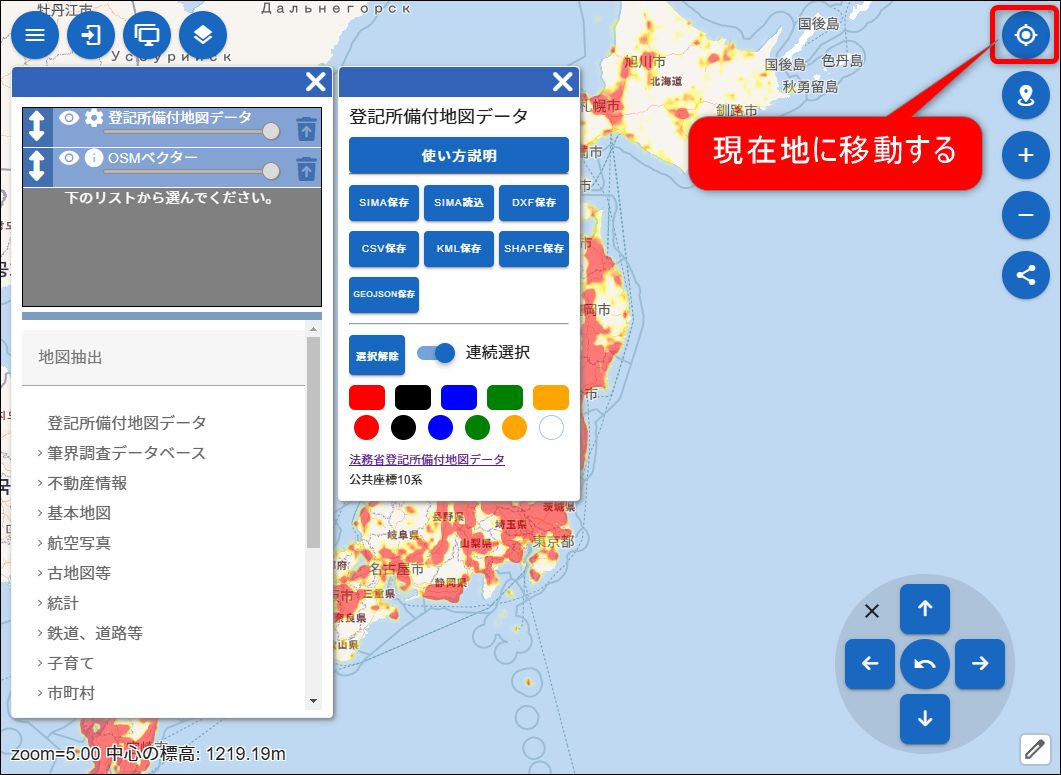Viewport: 1061px width, 775px height.
Task: Click the current location crosshair button
Action: coord(1025,36)
